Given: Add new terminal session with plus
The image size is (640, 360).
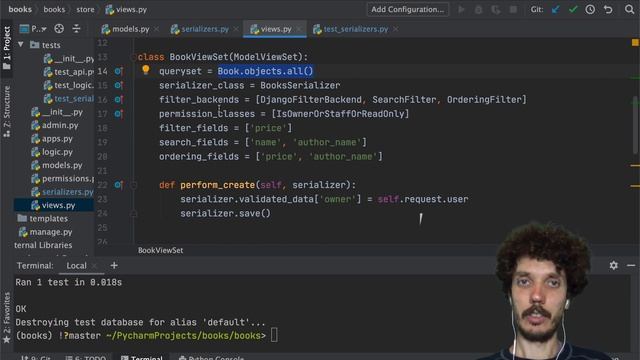Looking at the screenshot, I should (x=114, y=265).
